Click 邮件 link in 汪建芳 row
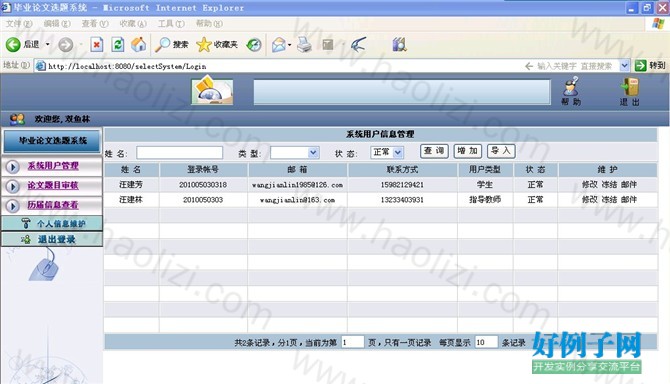This screenshot has width=670, height=384. 629,185
